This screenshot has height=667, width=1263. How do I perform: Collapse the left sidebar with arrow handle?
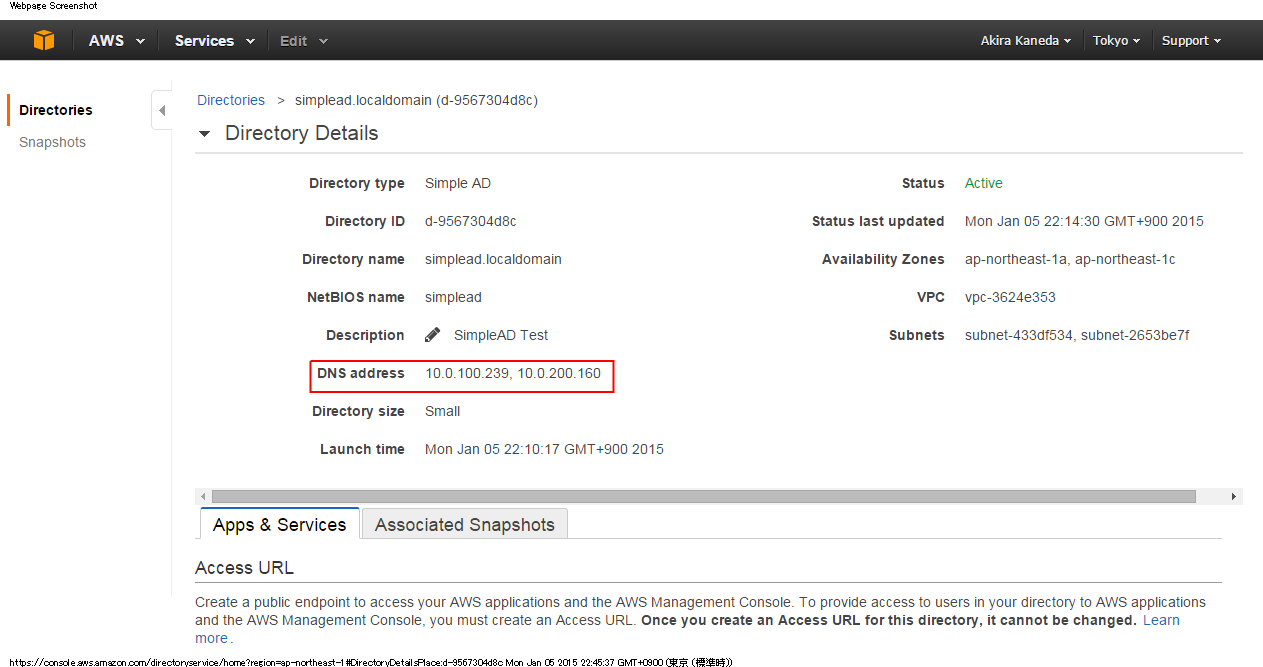162,110
